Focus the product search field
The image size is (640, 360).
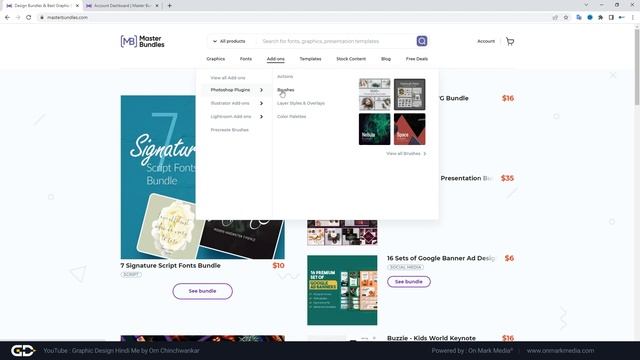coord(337,41)
